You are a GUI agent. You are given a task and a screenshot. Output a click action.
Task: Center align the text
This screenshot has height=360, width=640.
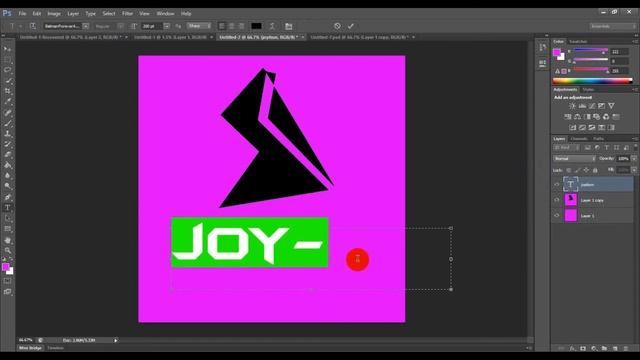(x=232, y=26)
